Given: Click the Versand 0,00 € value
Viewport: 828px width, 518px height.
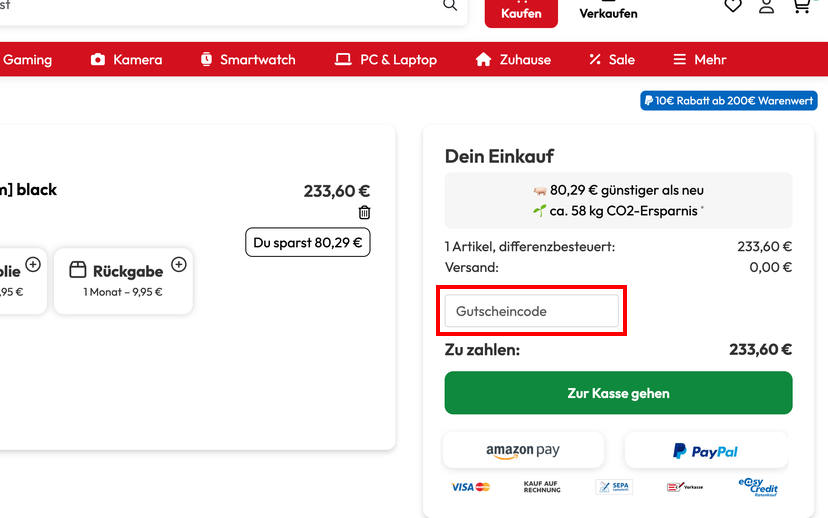Looking at the screenshot, I should (x=770, y=267).
